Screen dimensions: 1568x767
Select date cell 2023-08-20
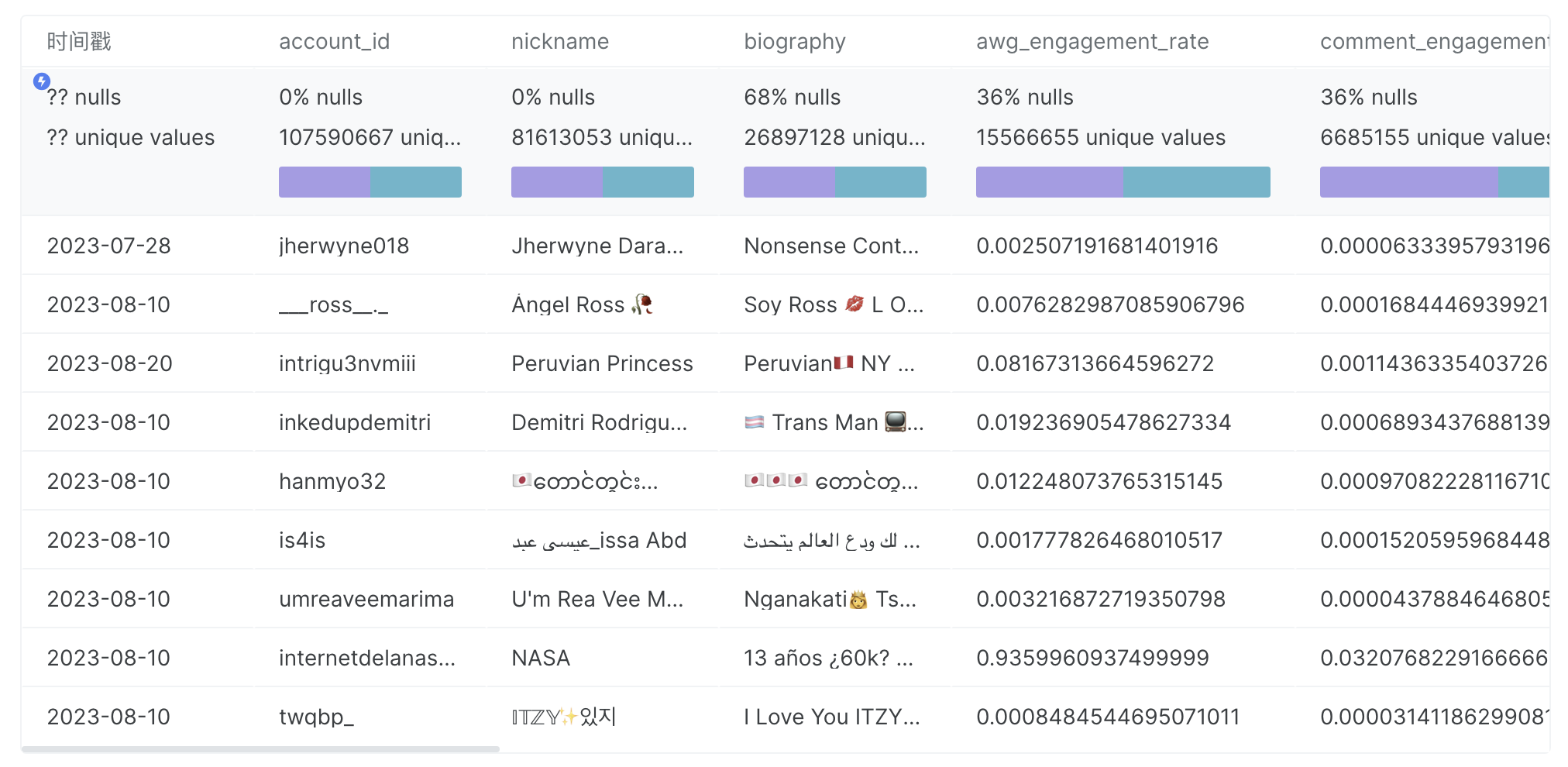(x=109, y=363)
